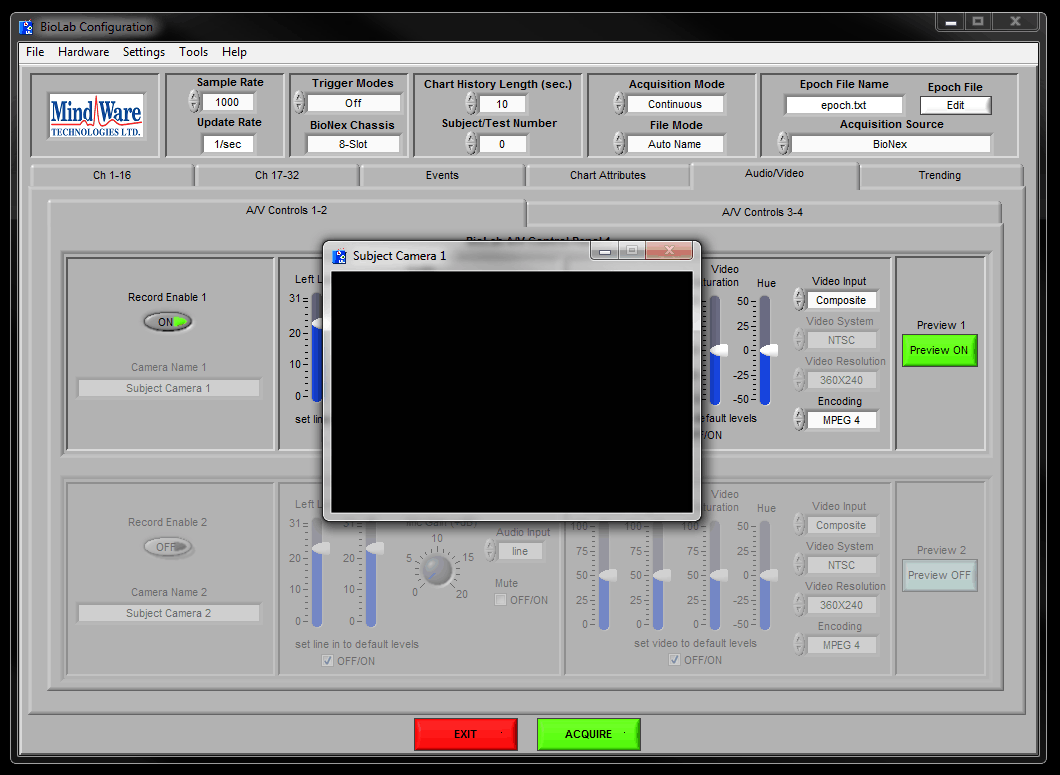Click the Hue slider handle in panel 2
This screenshot has width=1060, height=775.
click(x=769, y=576)
